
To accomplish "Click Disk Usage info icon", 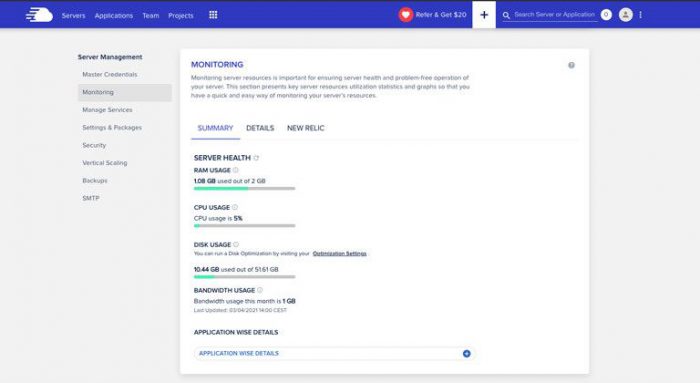I will tap(236, 244).
